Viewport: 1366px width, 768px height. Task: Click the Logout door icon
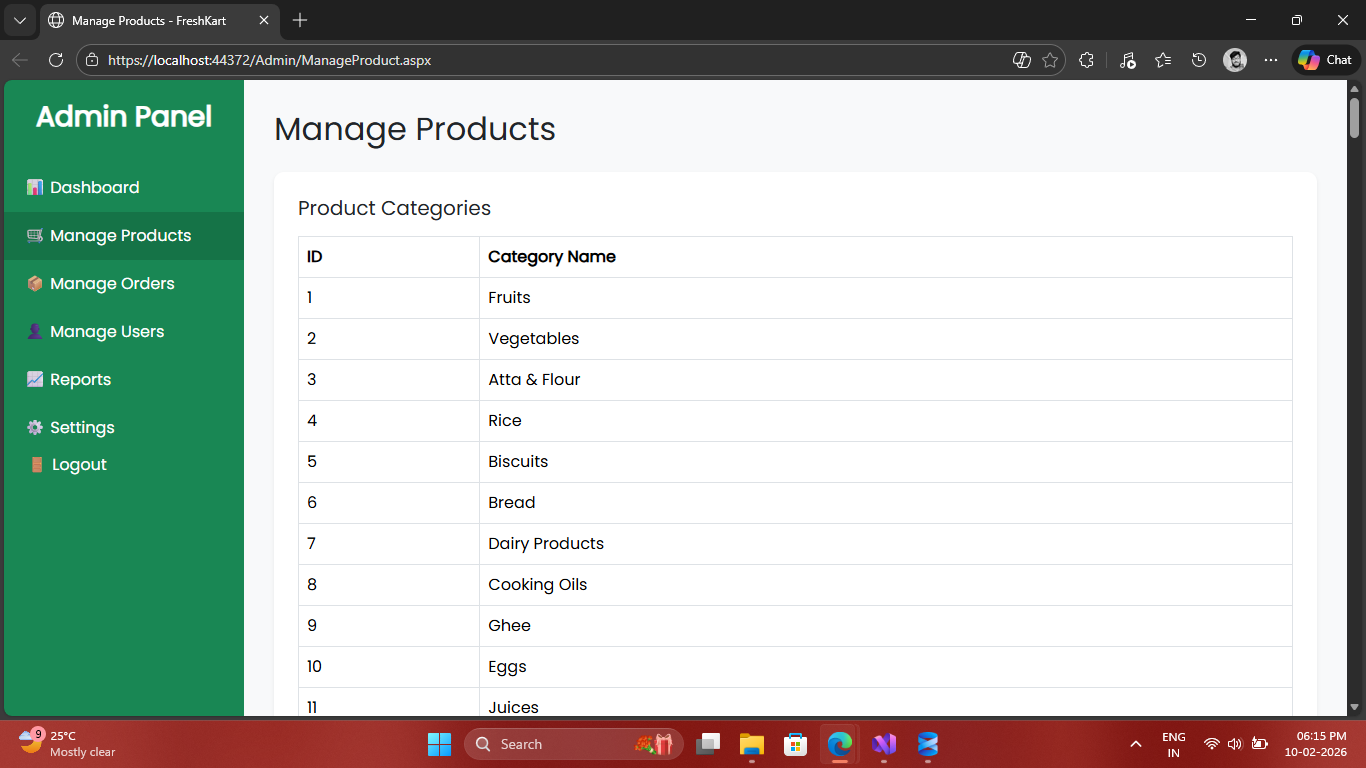37,465
